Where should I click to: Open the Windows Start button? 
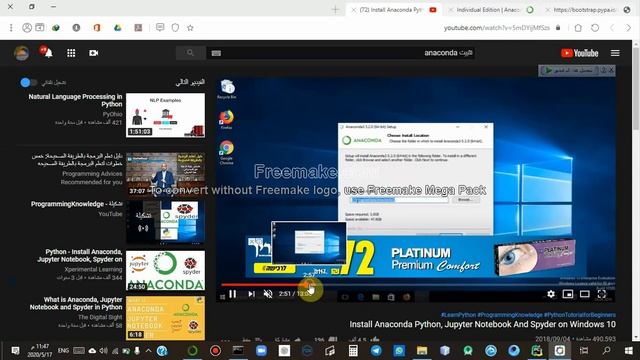(629, 351)
